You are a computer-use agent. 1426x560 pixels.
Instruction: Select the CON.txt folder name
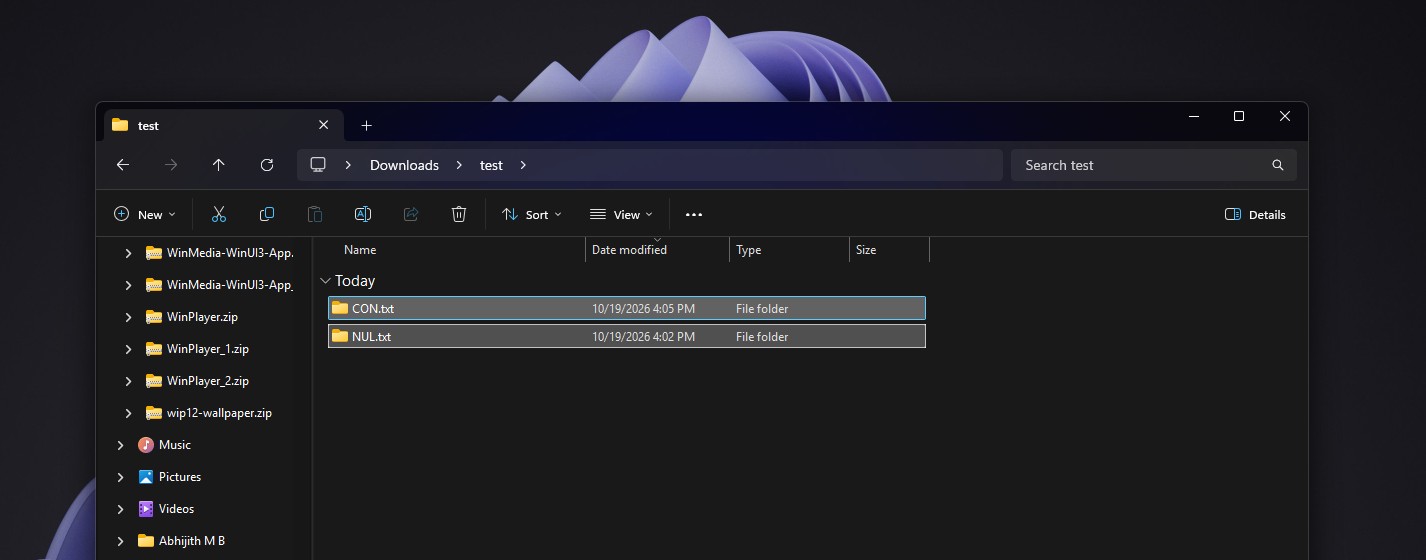[373, 309]
